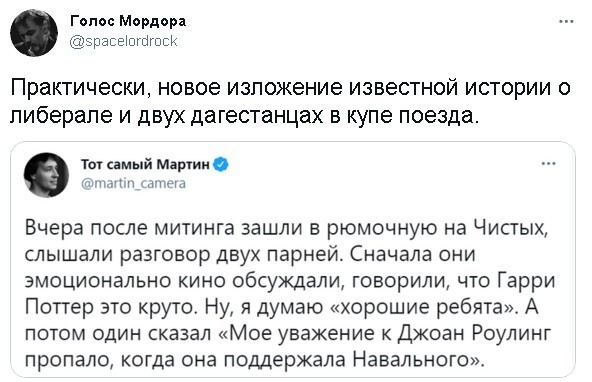Click the quoted card header area right of the handle
Image resolution: width=592 pixels, height=382 pixels.
coord(362,175)
